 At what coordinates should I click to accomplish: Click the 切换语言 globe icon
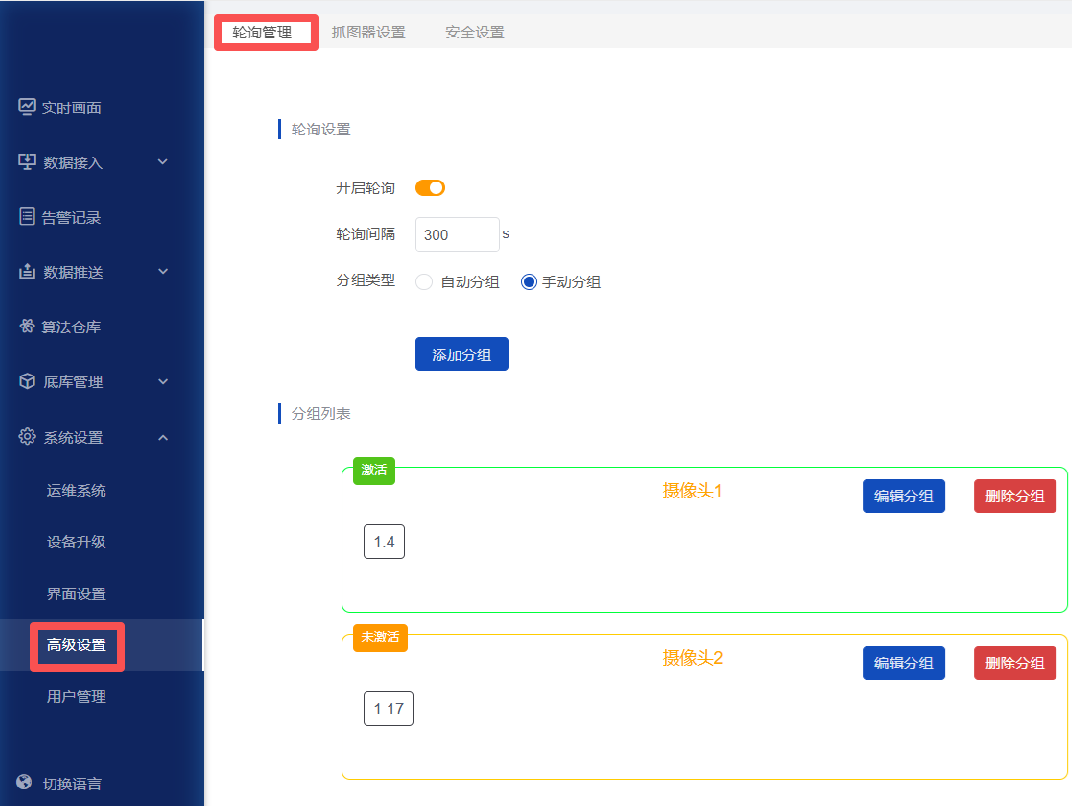[x=25, y=783]
